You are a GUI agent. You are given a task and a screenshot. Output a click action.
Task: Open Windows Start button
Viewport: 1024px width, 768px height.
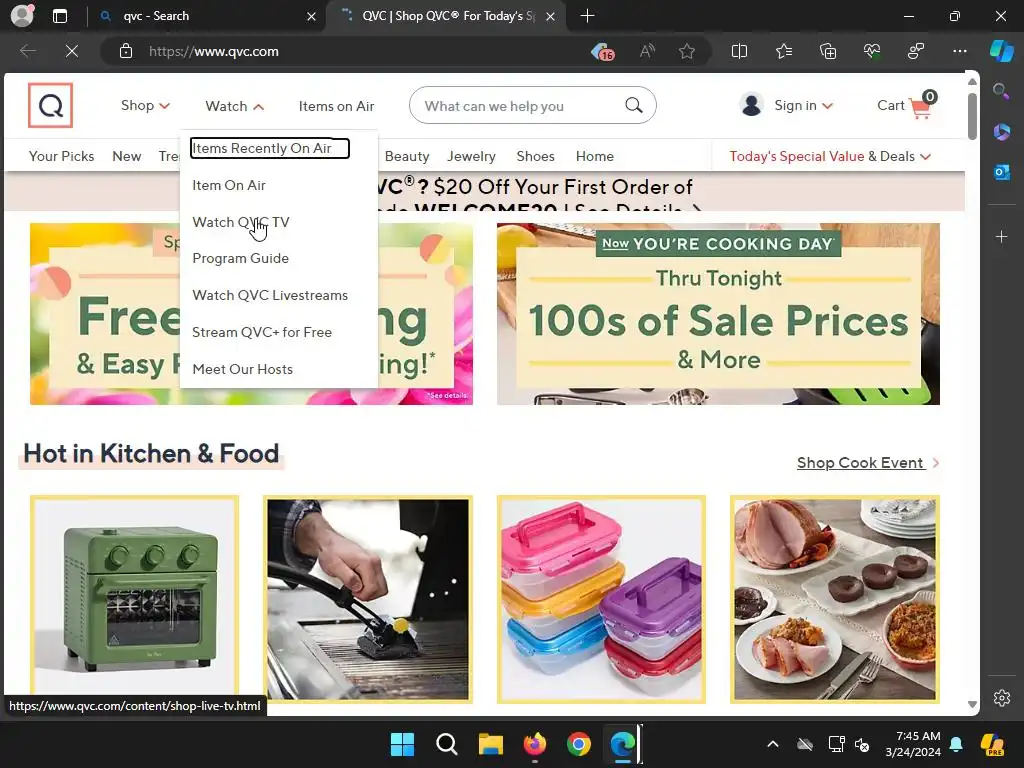click(402, 743)
